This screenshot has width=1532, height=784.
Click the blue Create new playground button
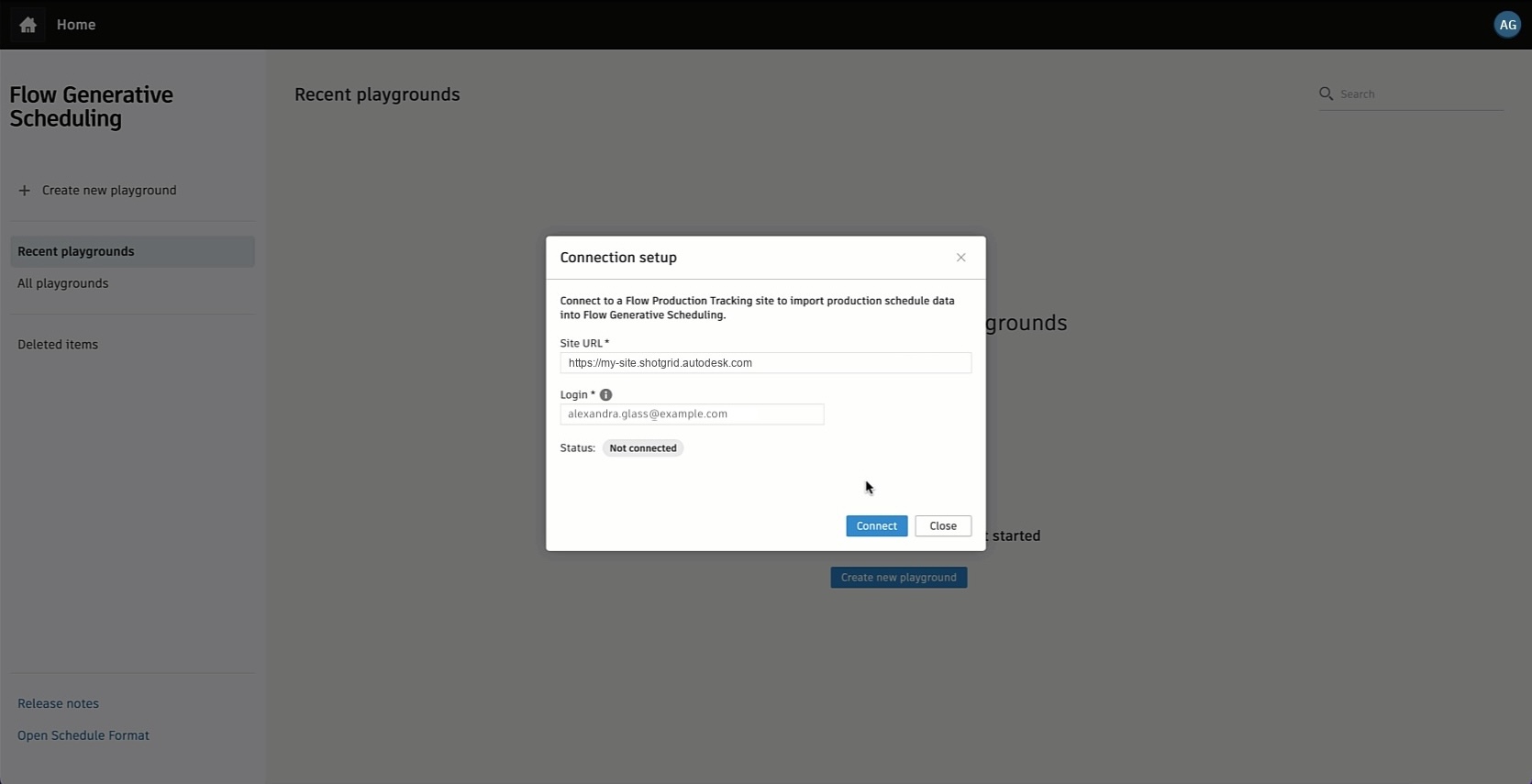pos(898,578)
